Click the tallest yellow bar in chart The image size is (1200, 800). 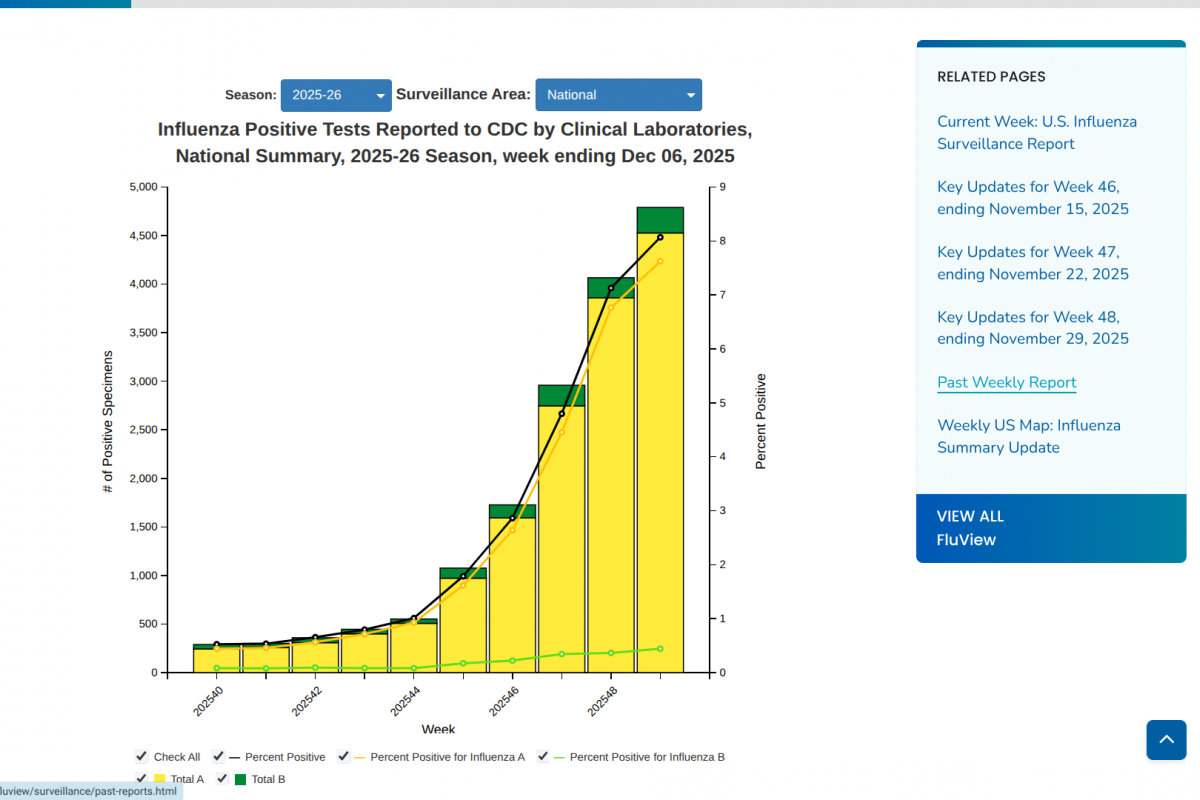point(660,450)
